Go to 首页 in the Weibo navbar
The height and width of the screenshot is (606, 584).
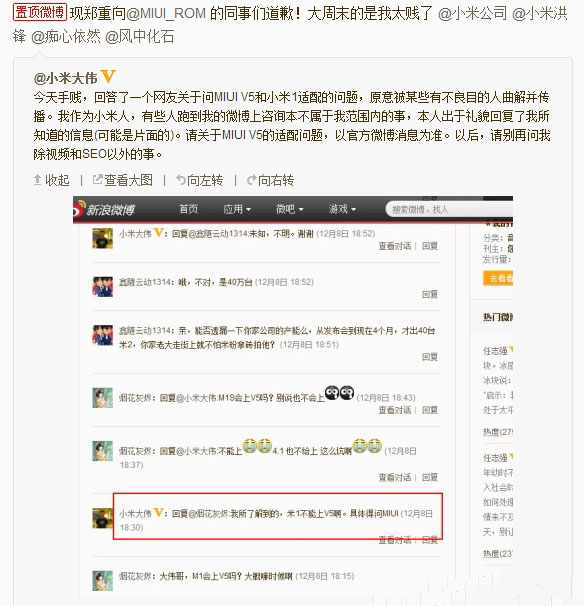[188, 209]
